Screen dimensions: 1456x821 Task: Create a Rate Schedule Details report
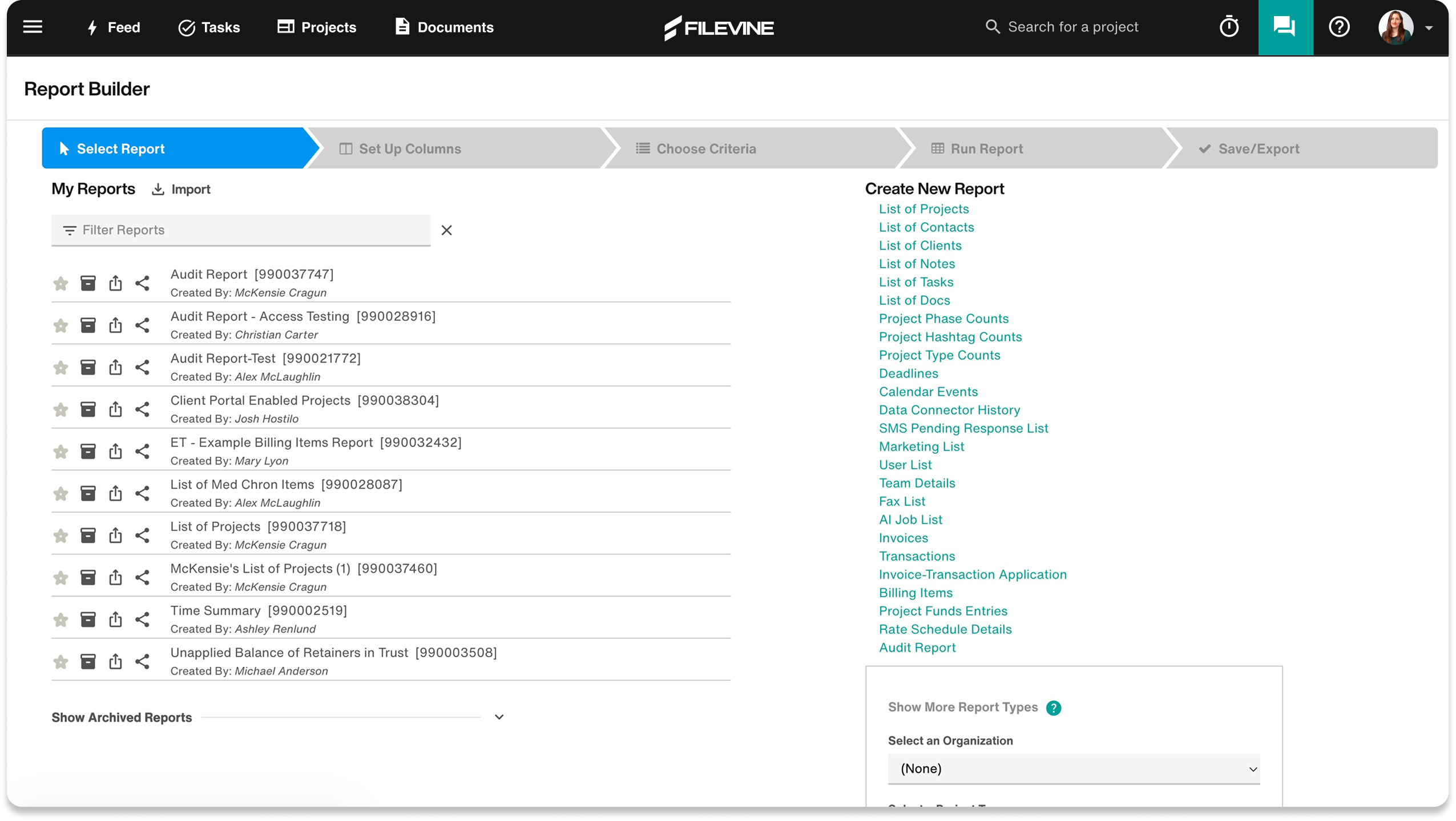(945, 629)
